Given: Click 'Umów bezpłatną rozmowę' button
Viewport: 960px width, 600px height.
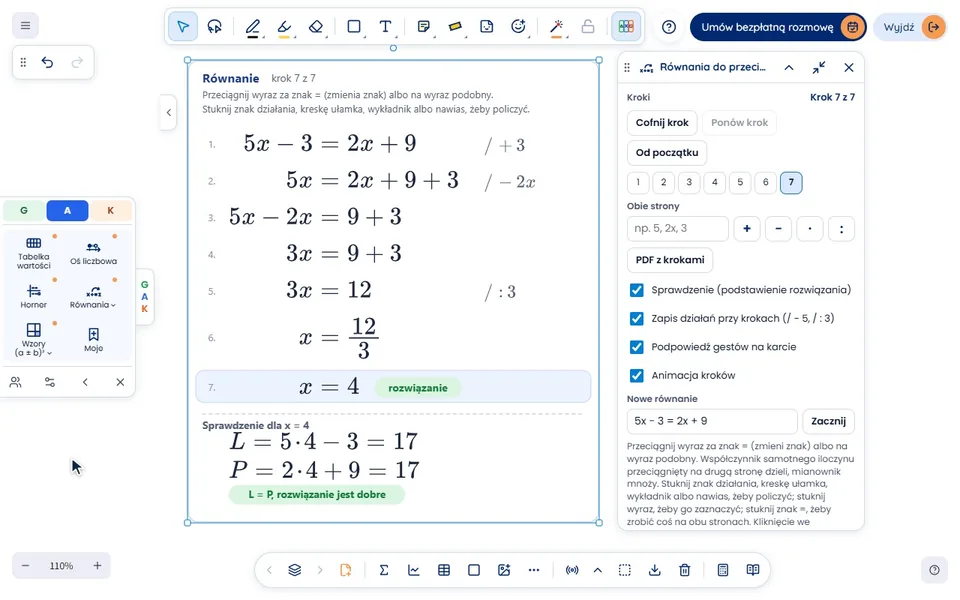Looking at the screenshot, I should point(778,27).
